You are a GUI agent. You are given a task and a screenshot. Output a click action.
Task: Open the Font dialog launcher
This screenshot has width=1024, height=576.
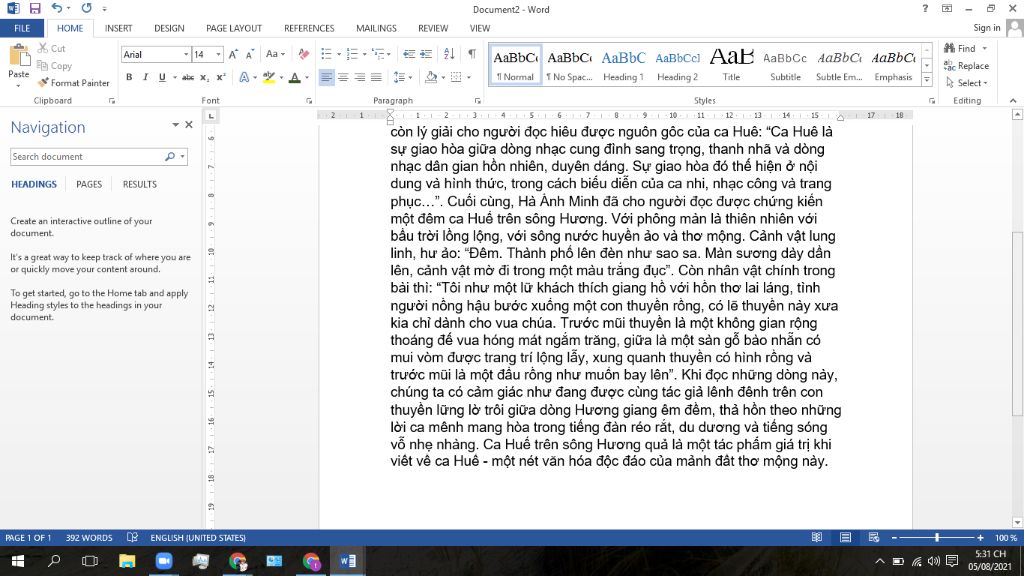(309, 101)
